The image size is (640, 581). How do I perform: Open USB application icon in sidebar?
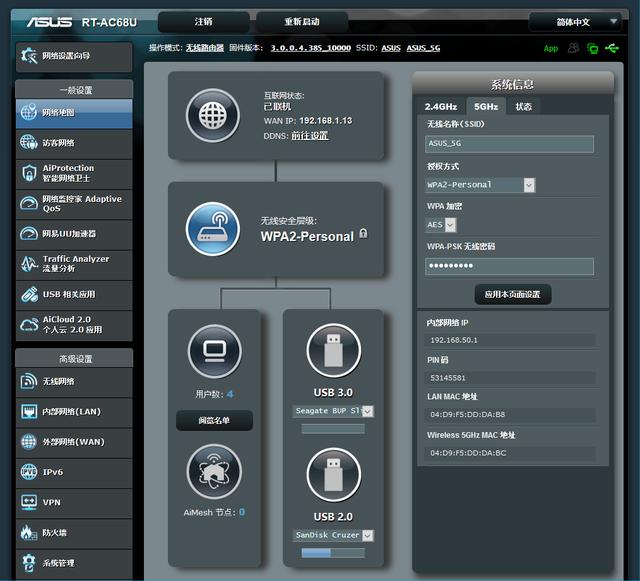[29, 294]
